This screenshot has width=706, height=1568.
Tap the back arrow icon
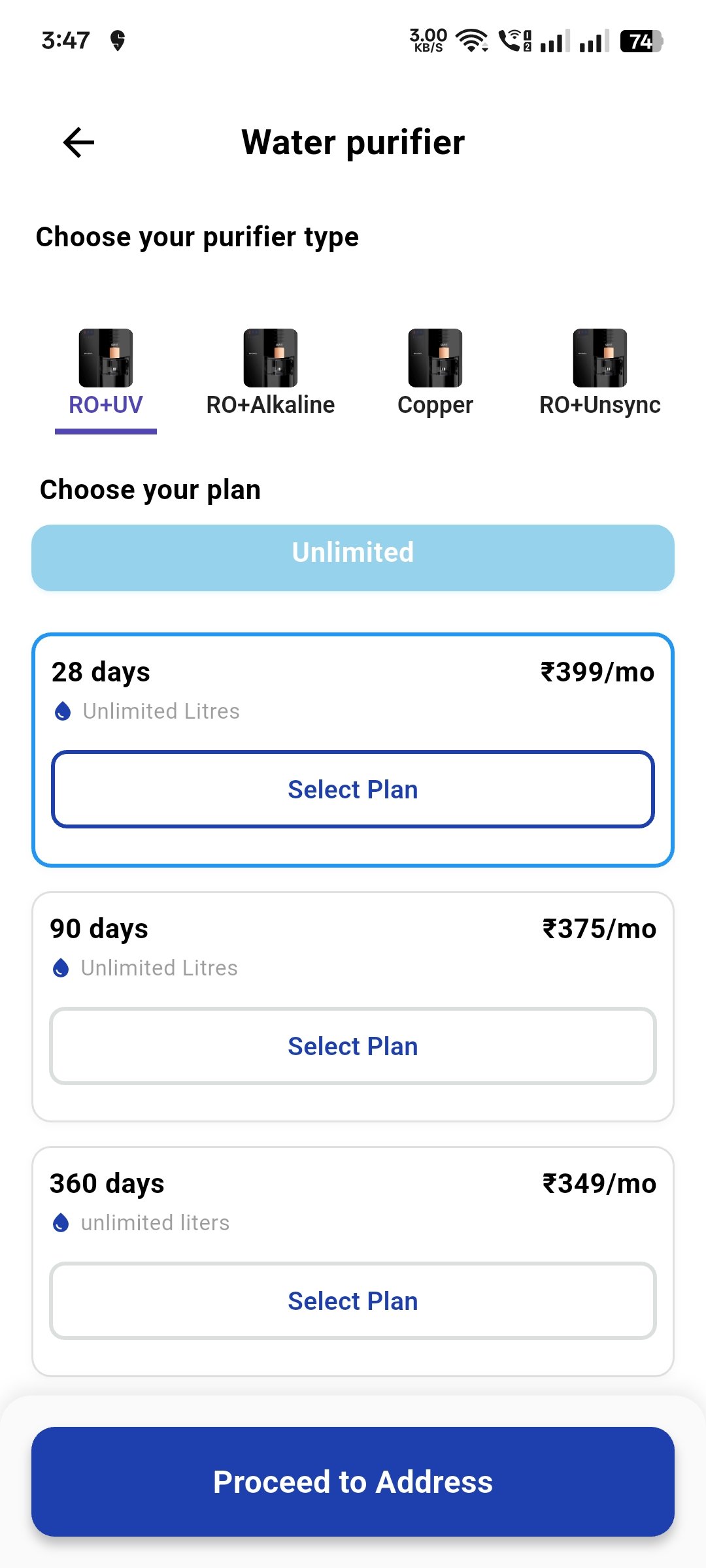coord(78,142)
